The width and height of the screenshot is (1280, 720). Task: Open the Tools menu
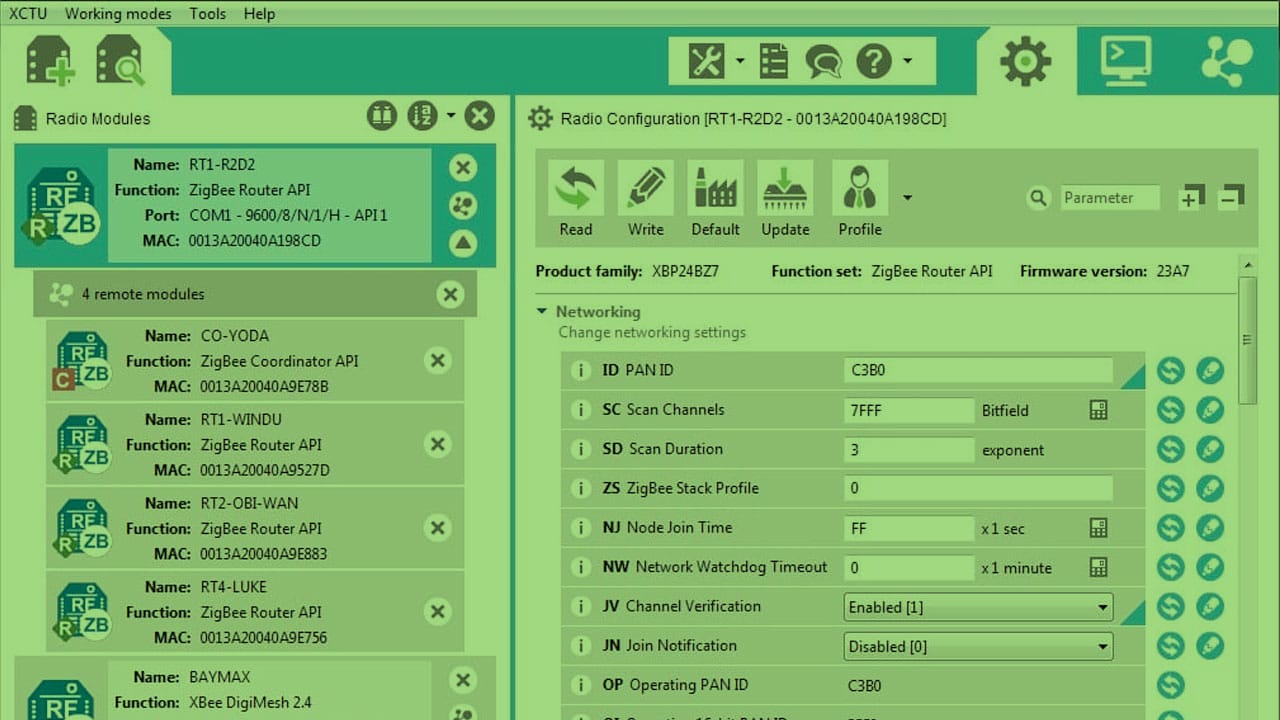(x=207, y=14)
